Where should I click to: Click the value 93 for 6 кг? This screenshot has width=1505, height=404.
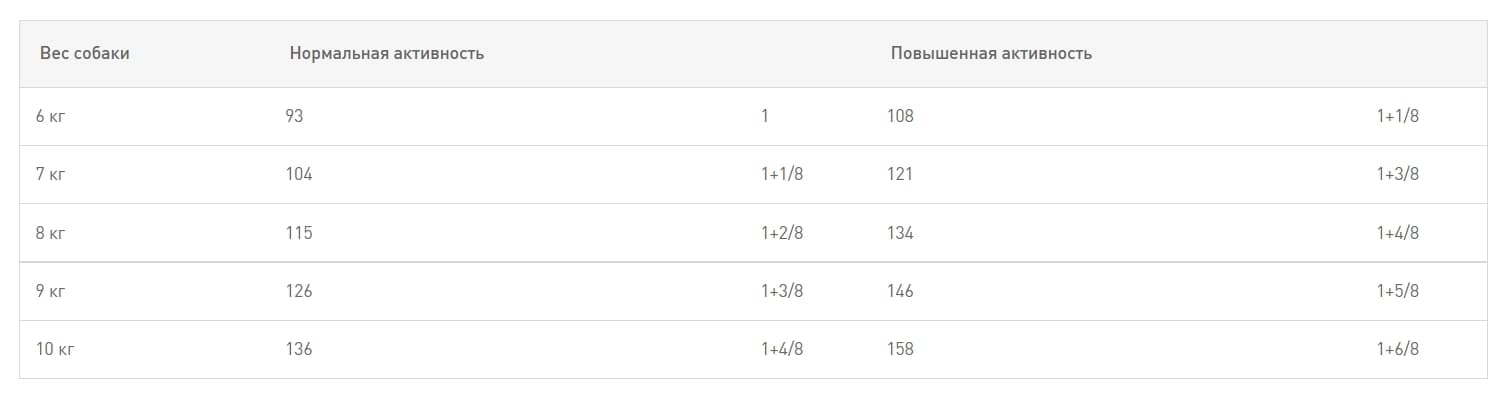point(294,116)
